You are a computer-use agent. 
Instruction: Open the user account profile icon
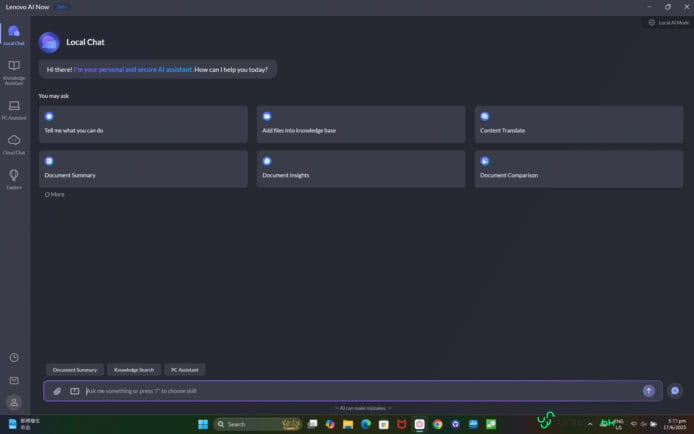click(x=14, y=403)
